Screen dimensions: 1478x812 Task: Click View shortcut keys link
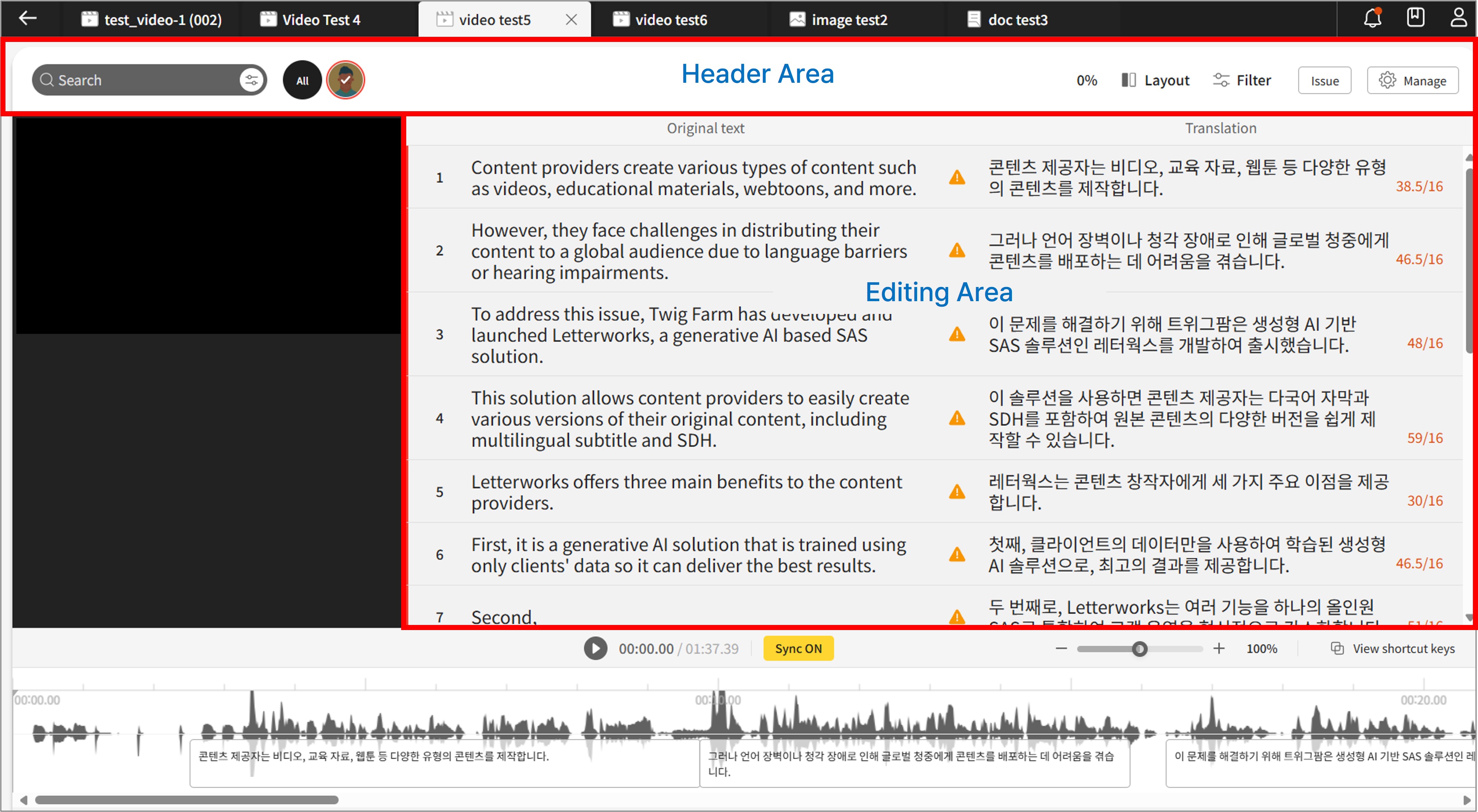pos(1393,648)
